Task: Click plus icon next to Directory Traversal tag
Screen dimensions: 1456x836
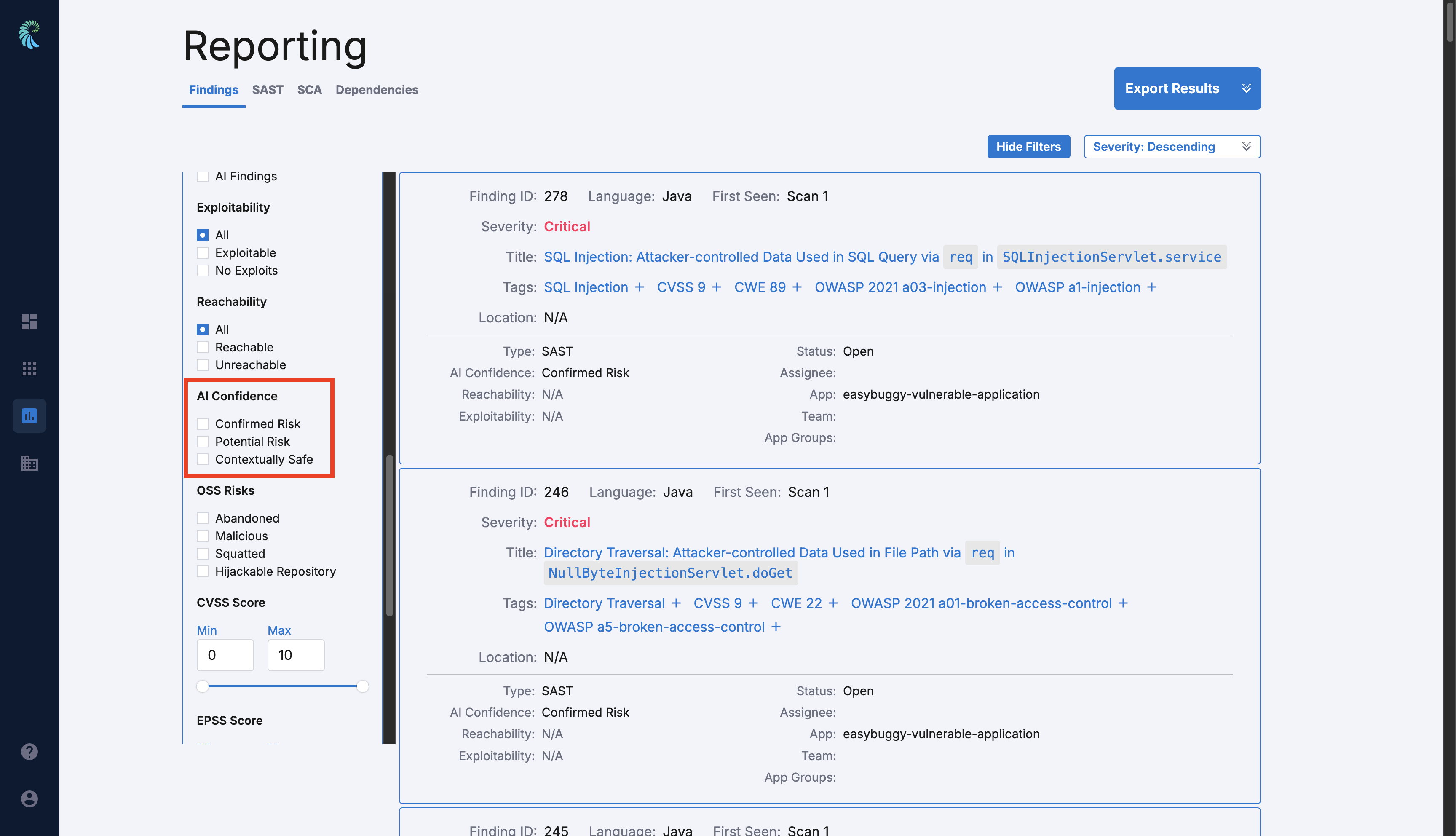Action: 676,603
